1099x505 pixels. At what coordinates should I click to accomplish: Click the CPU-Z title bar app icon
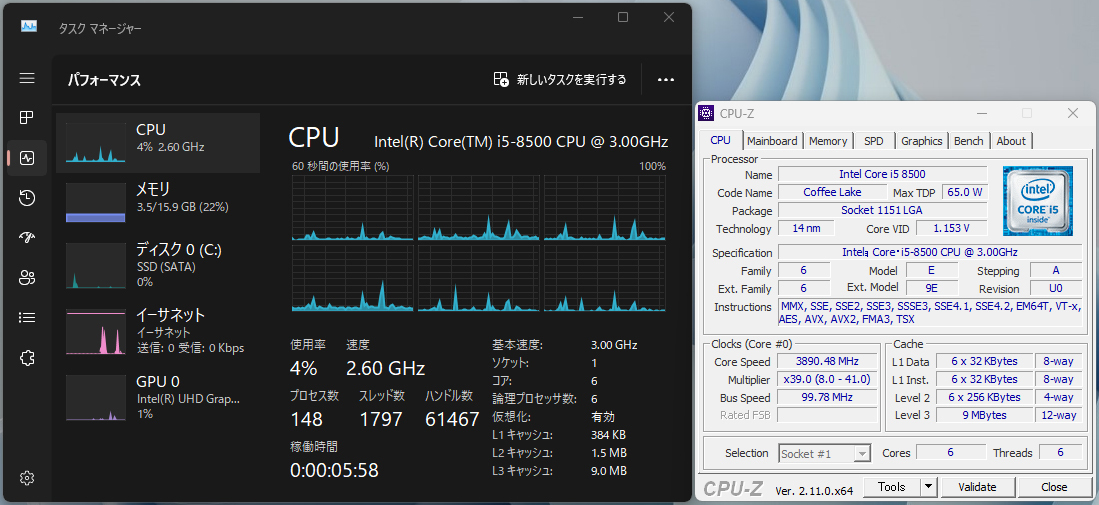coord(707,113)
